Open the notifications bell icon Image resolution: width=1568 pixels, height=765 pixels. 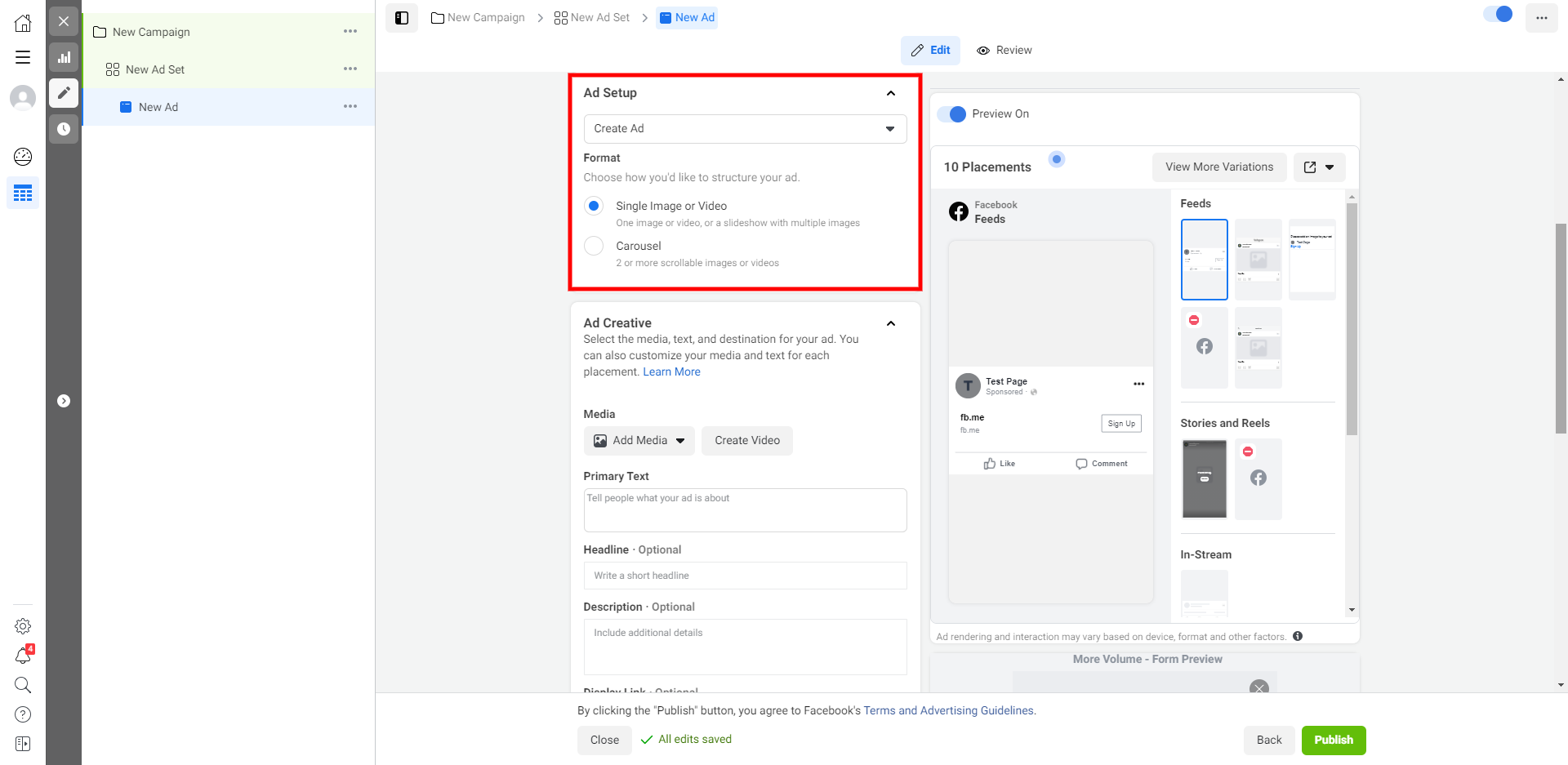click(x=23, y=656)
